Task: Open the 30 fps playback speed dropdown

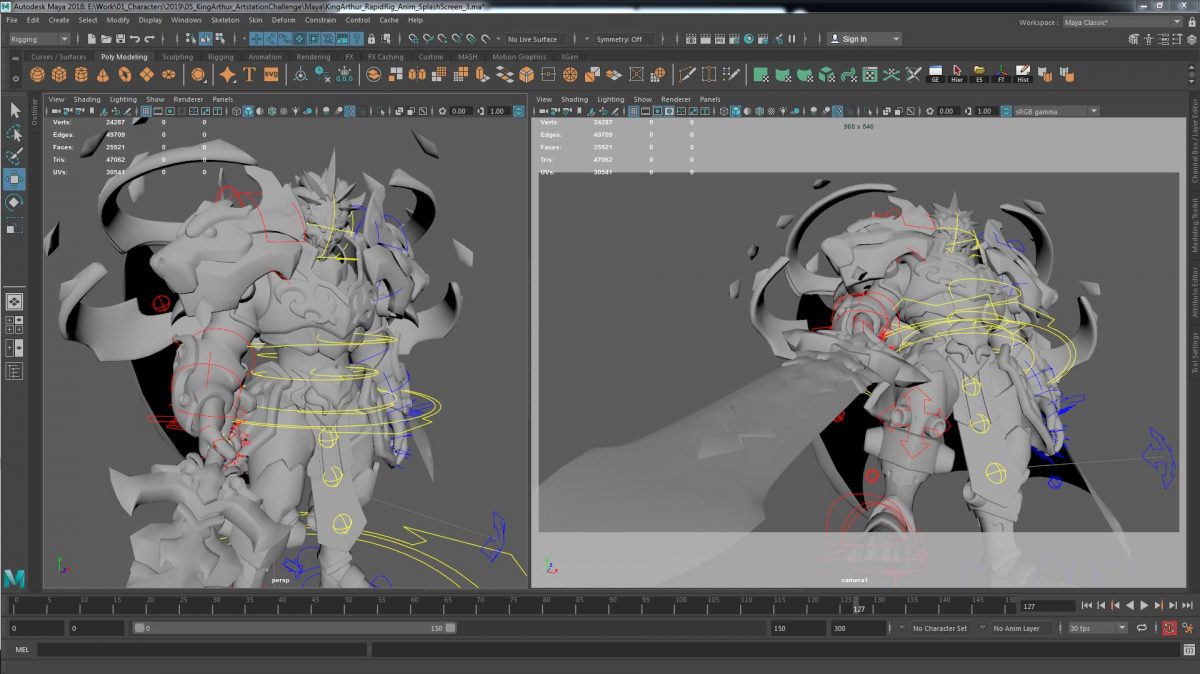Action: [1095, 628]
